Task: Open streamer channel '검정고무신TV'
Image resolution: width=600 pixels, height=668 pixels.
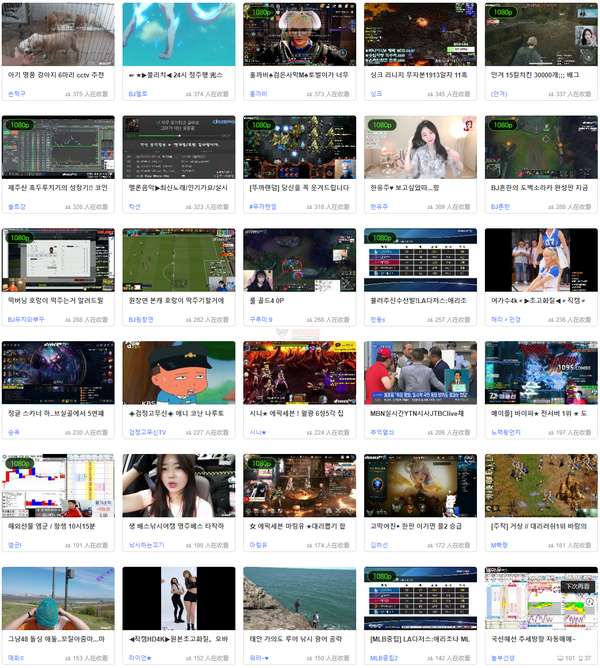Action: [147, 432]
